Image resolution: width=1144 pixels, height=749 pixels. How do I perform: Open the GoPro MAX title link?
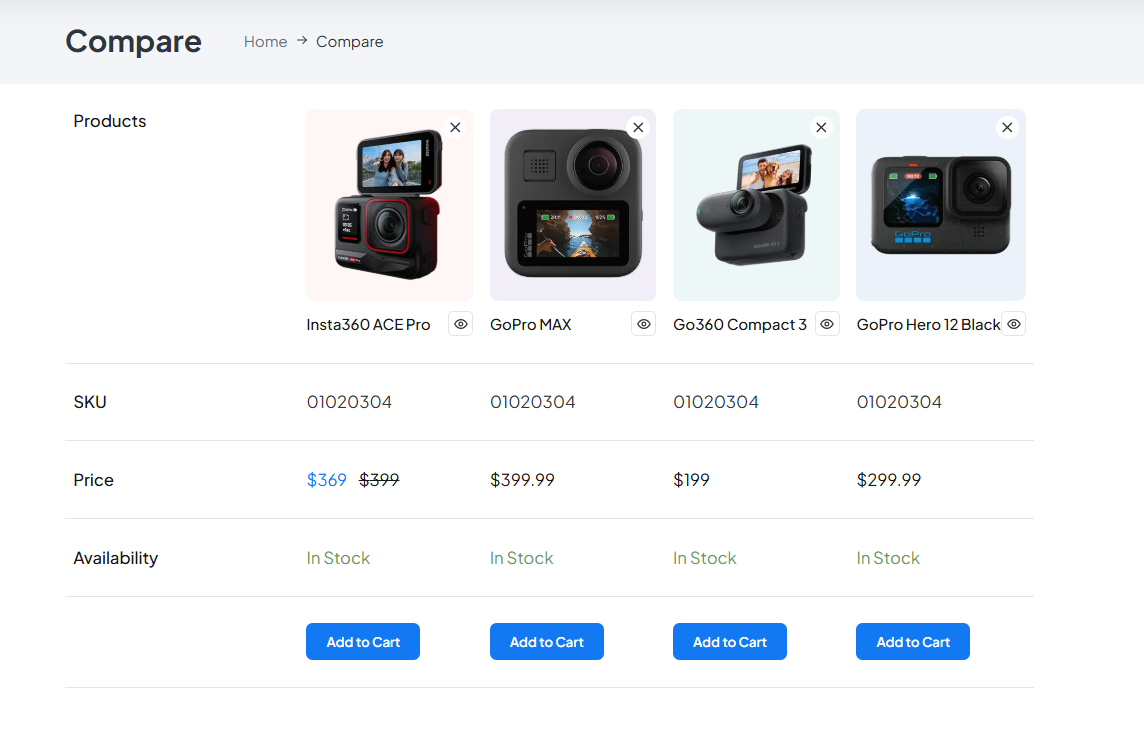(530, 325)
